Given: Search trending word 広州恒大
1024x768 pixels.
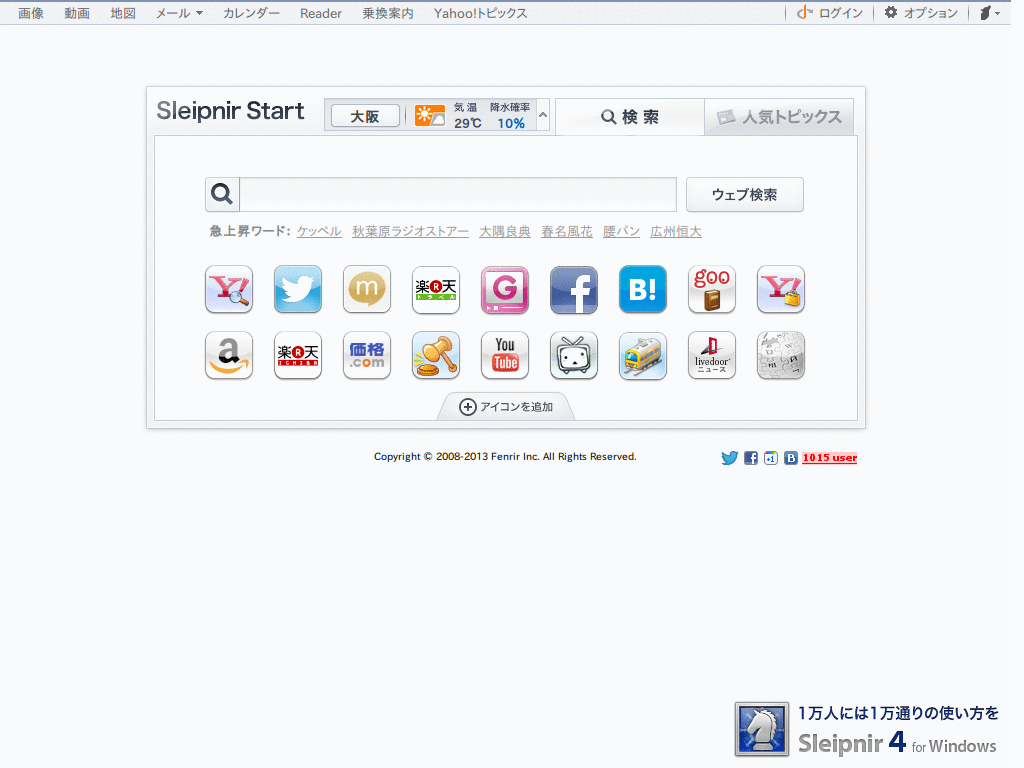Looking at the screenshot, I should click(676, 231).
